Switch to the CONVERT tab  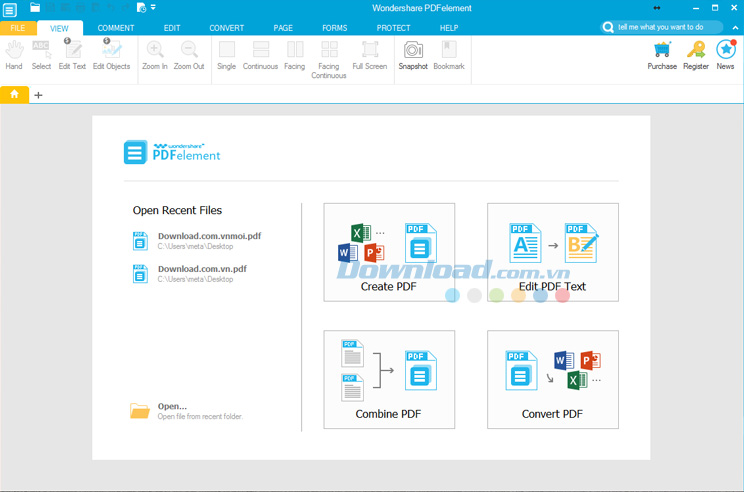[226, 28]
